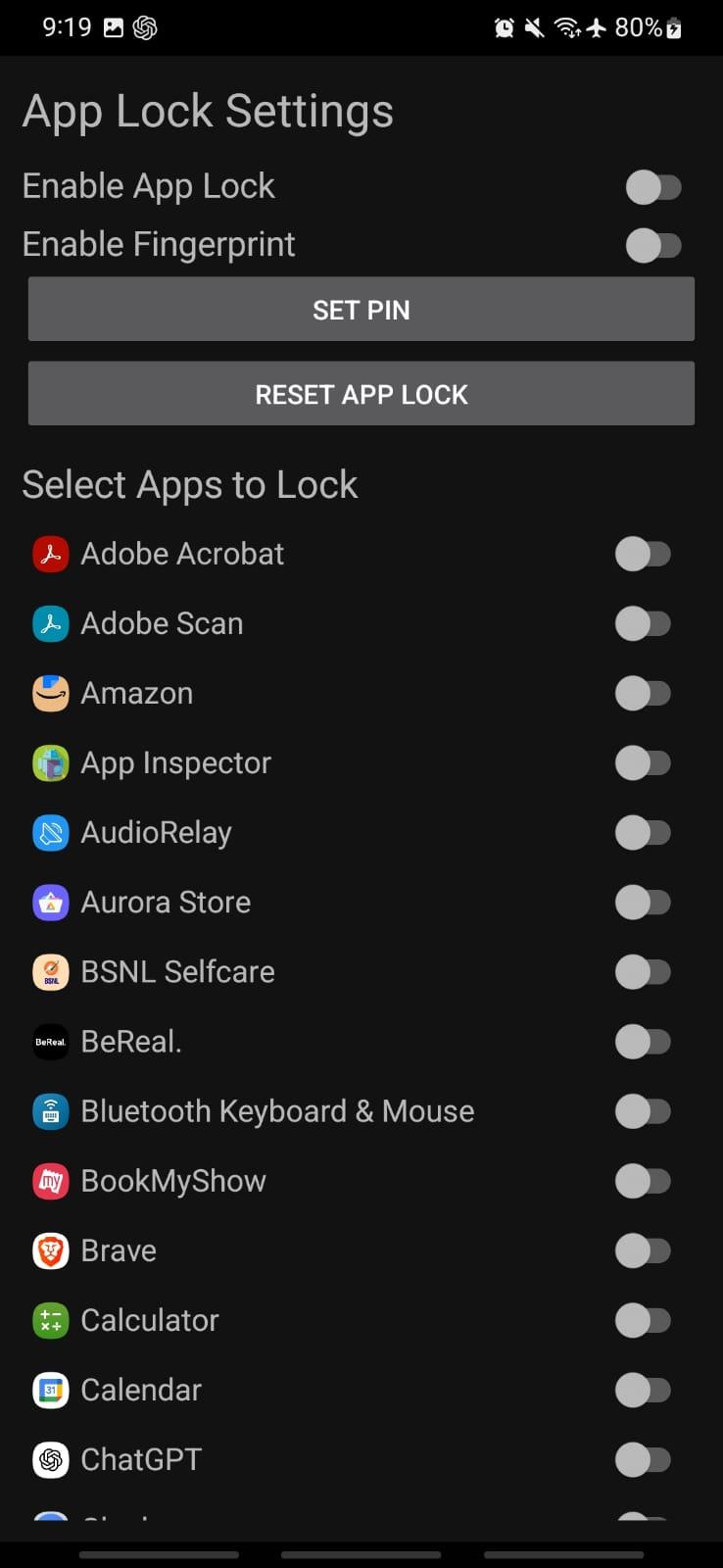Turn on the Enable Fingerprint switch
The width and height of the screenshot is (723, 1568).
pyautogui.click(x=653, y=245)
